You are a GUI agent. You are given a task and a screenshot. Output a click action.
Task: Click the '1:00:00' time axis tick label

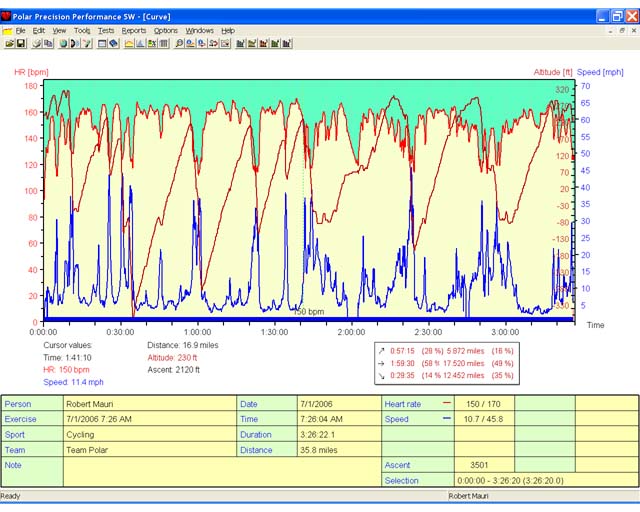pyautogui.click(x=197, y=332)
